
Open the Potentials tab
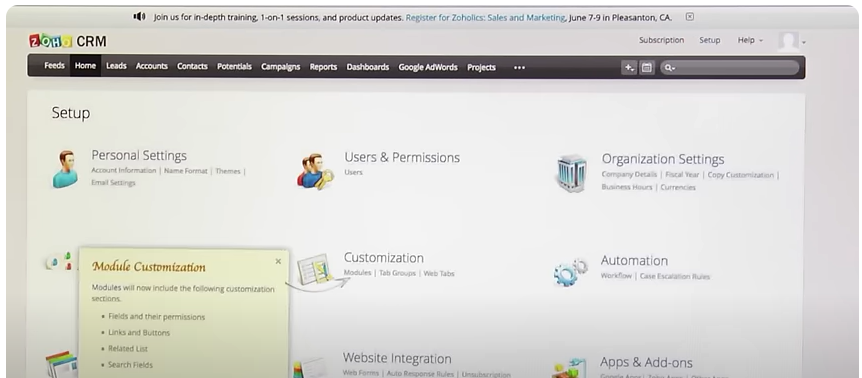pyautogui.click(x=234, y=66)
